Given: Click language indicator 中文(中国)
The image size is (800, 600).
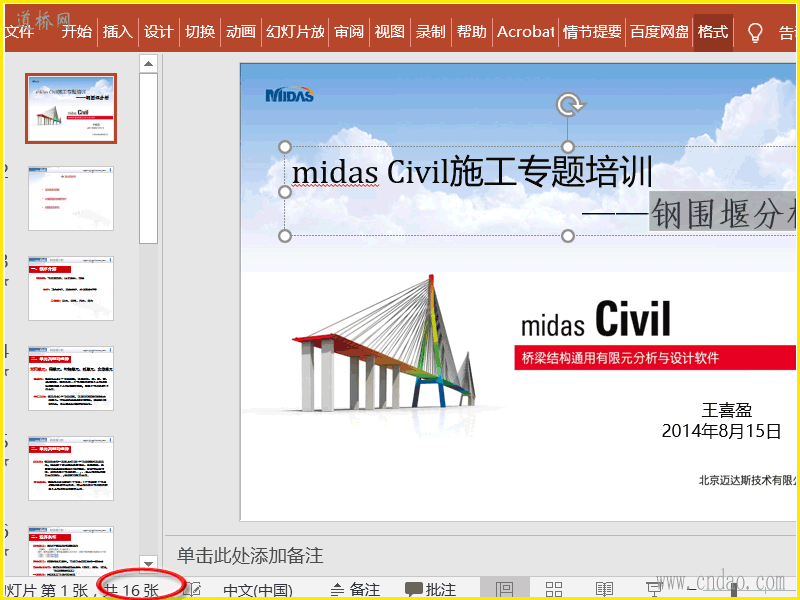Looking at the screenshot, I should point(258,590).
